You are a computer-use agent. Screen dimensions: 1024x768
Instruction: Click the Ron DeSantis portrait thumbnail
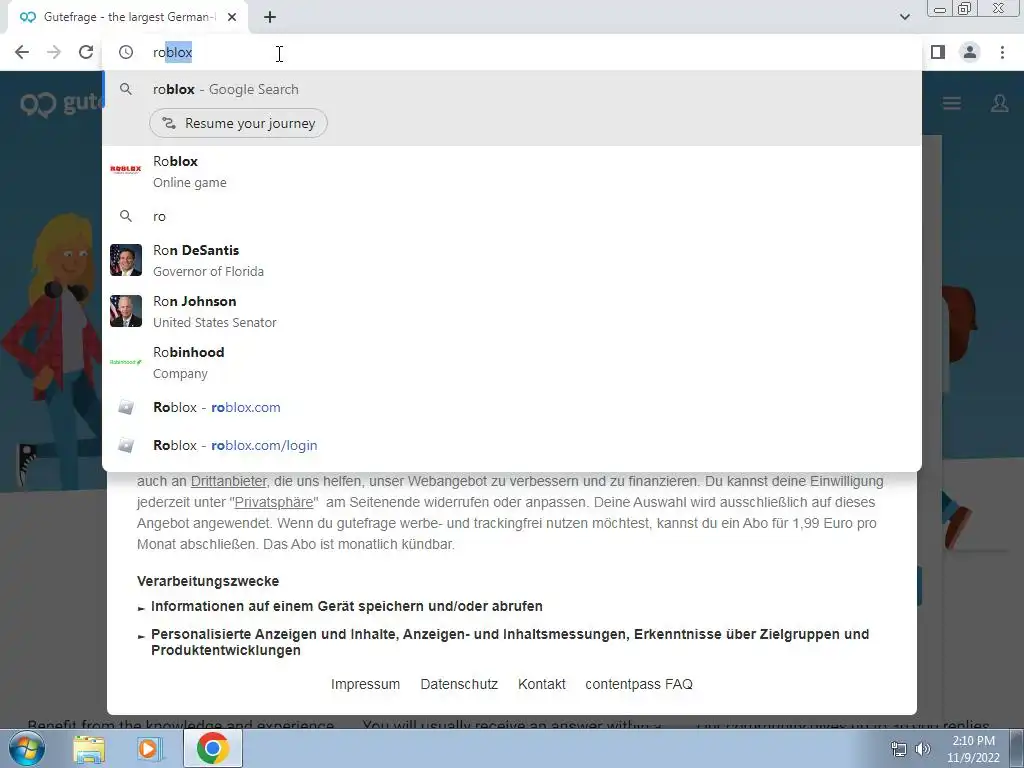pos(126,260)
